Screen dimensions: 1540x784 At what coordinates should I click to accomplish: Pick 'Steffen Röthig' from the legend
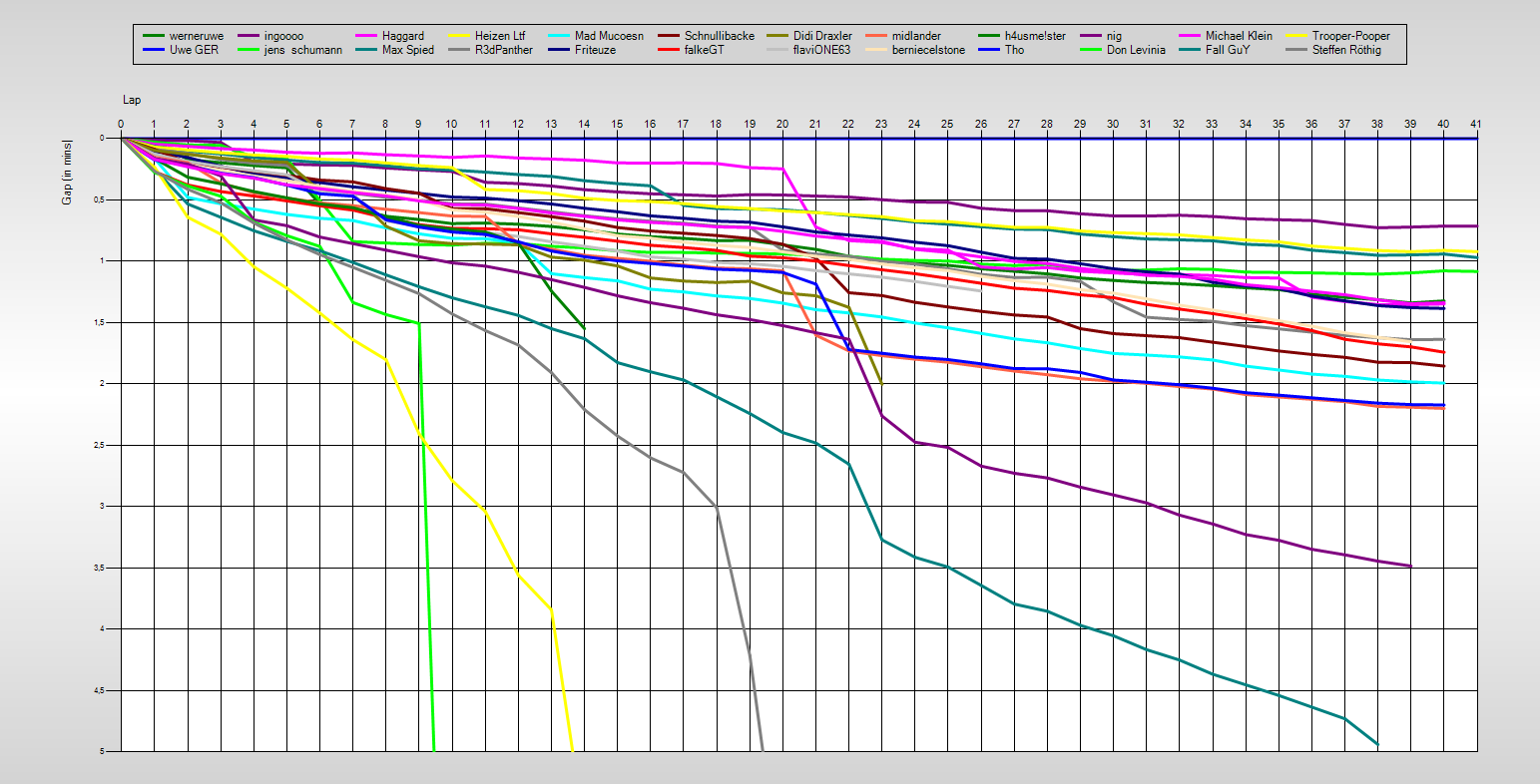tap(1346, 50)
